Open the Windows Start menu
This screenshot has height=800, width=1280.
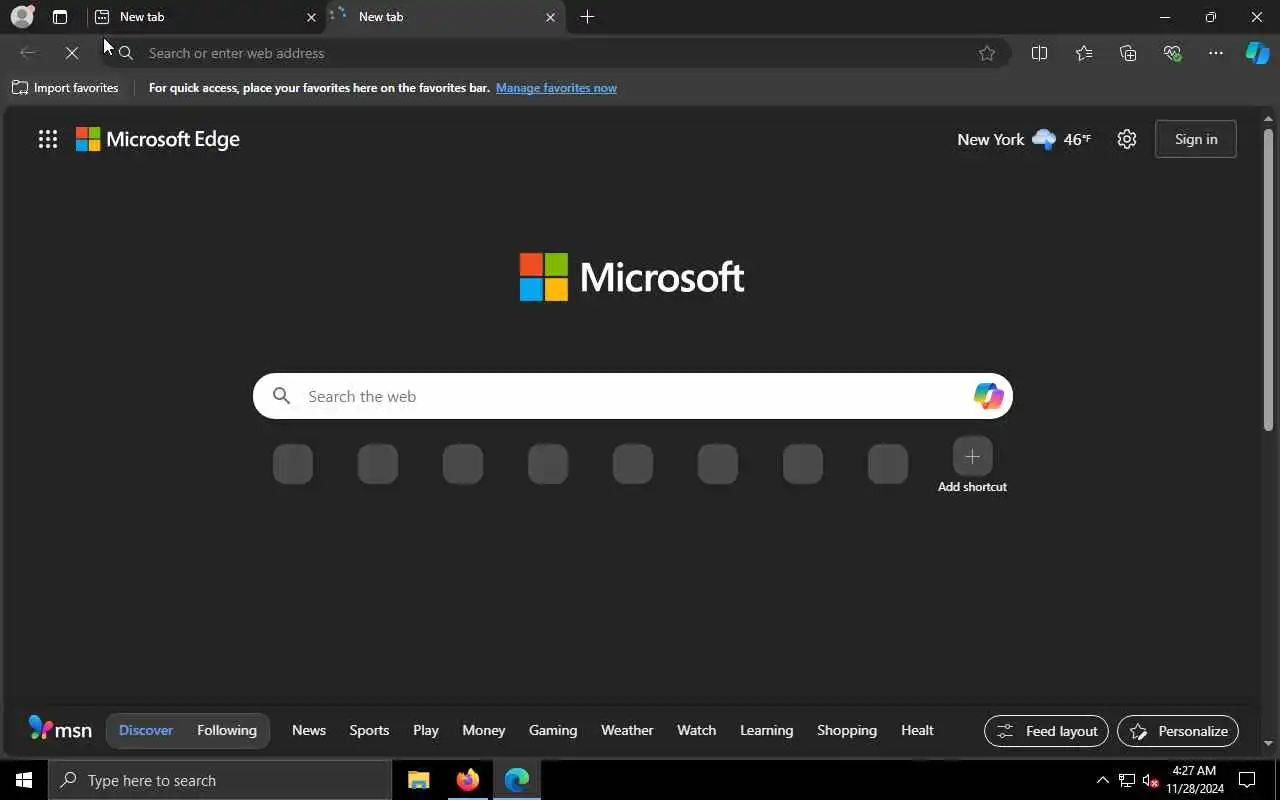[x=24, y=780]
